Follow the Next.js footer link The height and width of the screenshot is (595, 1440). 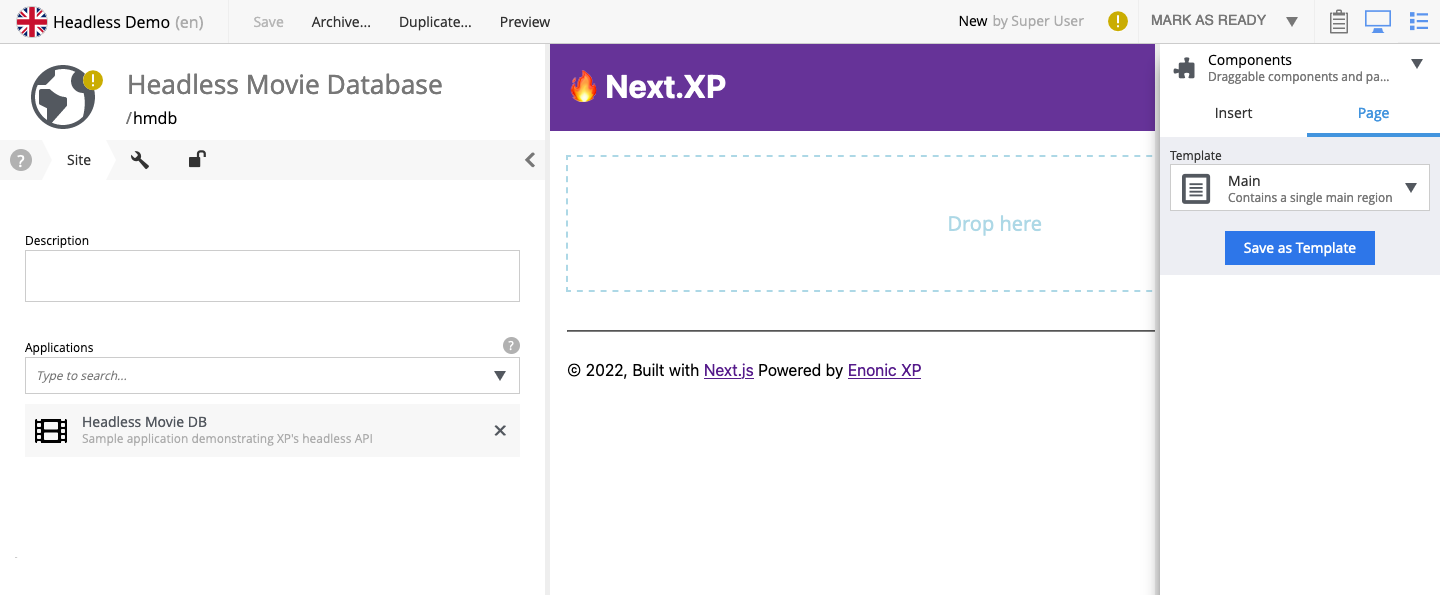click(729, 370)
